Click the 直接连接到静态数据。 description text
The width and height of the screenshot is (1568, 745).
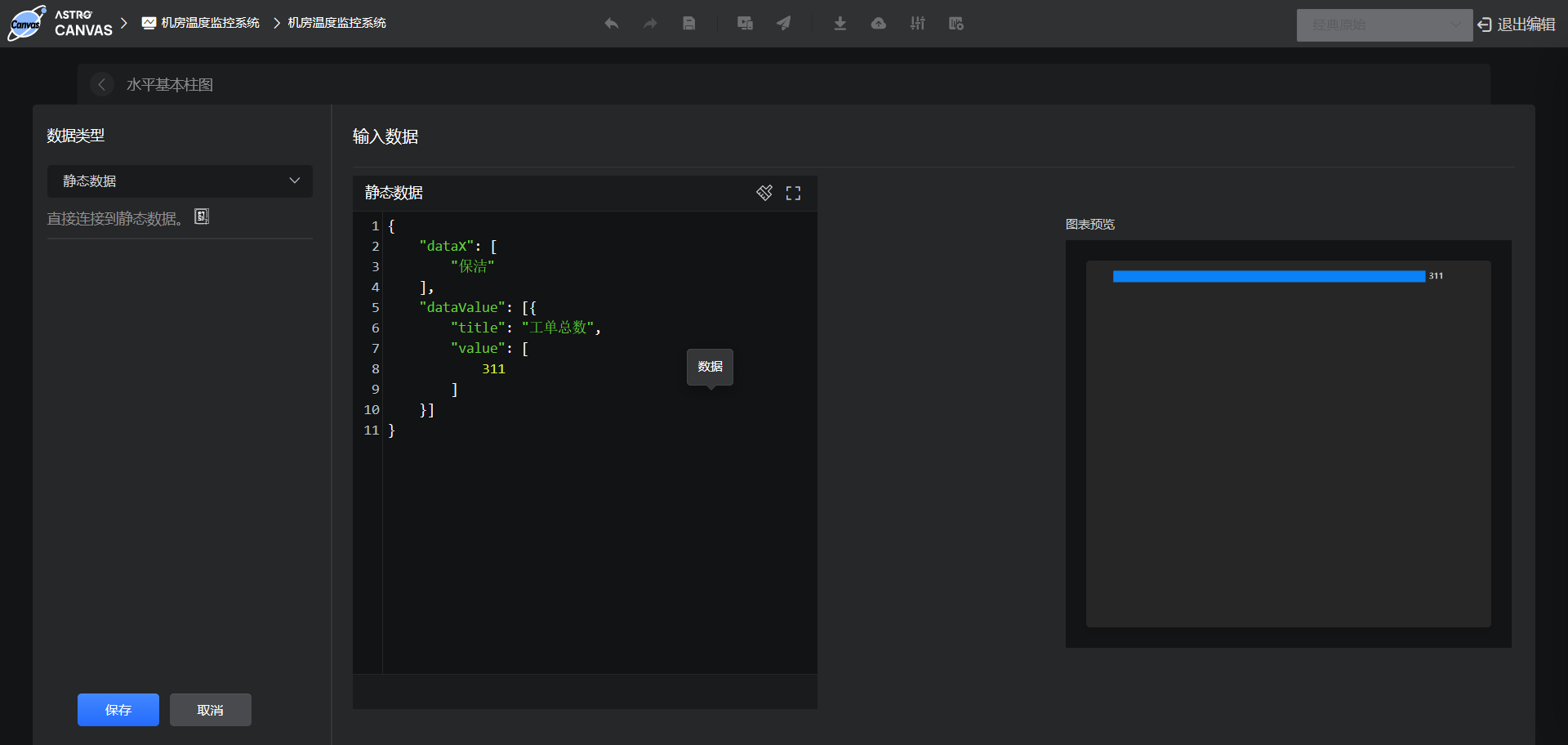click(x=115, y=219)
